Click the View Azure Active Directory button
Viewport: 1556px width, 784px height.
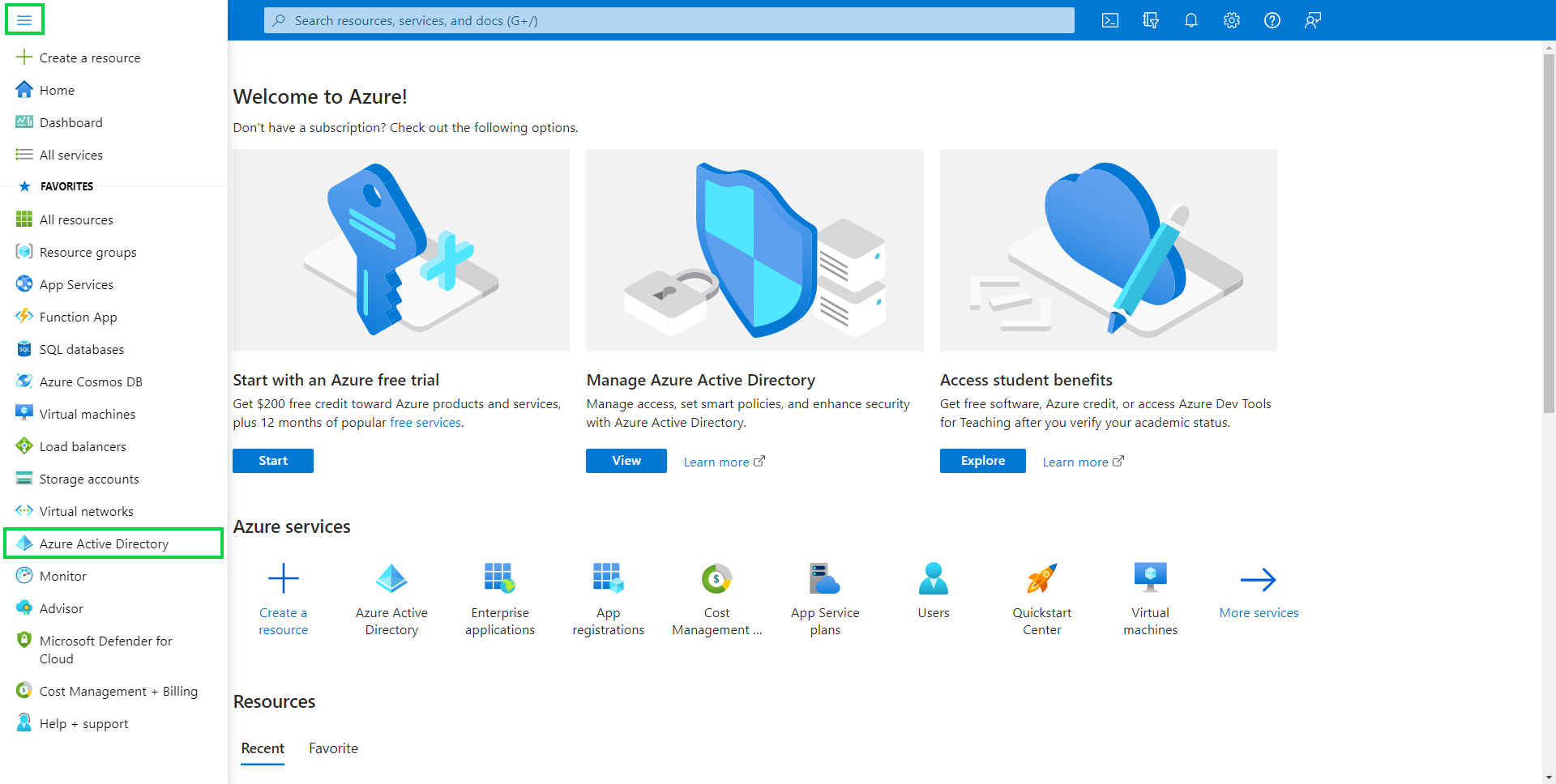(626, 461)
